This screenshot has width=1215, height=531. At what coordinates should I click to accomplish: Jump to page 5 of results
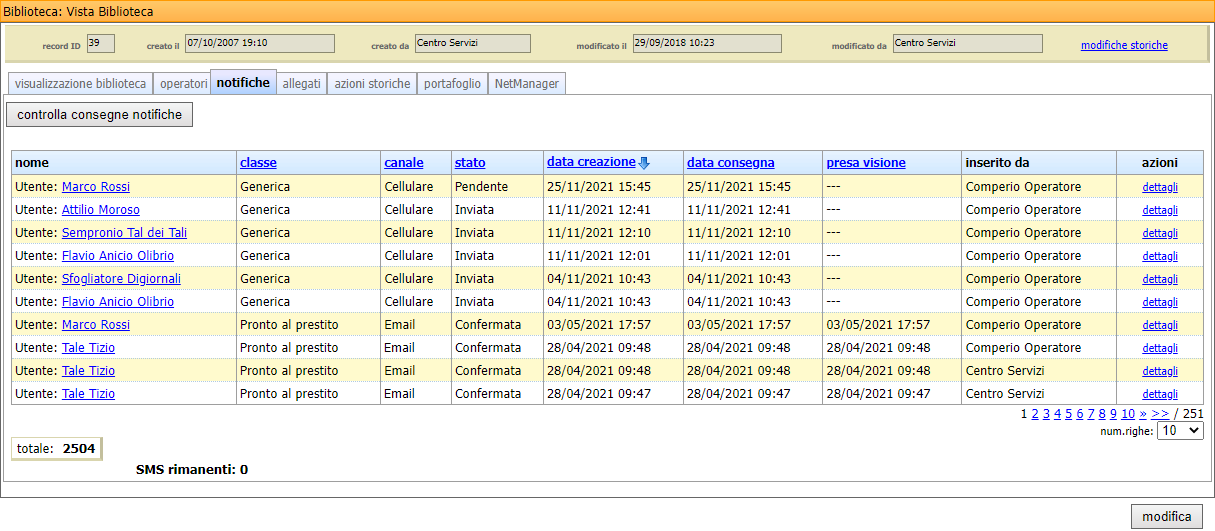1068,414
